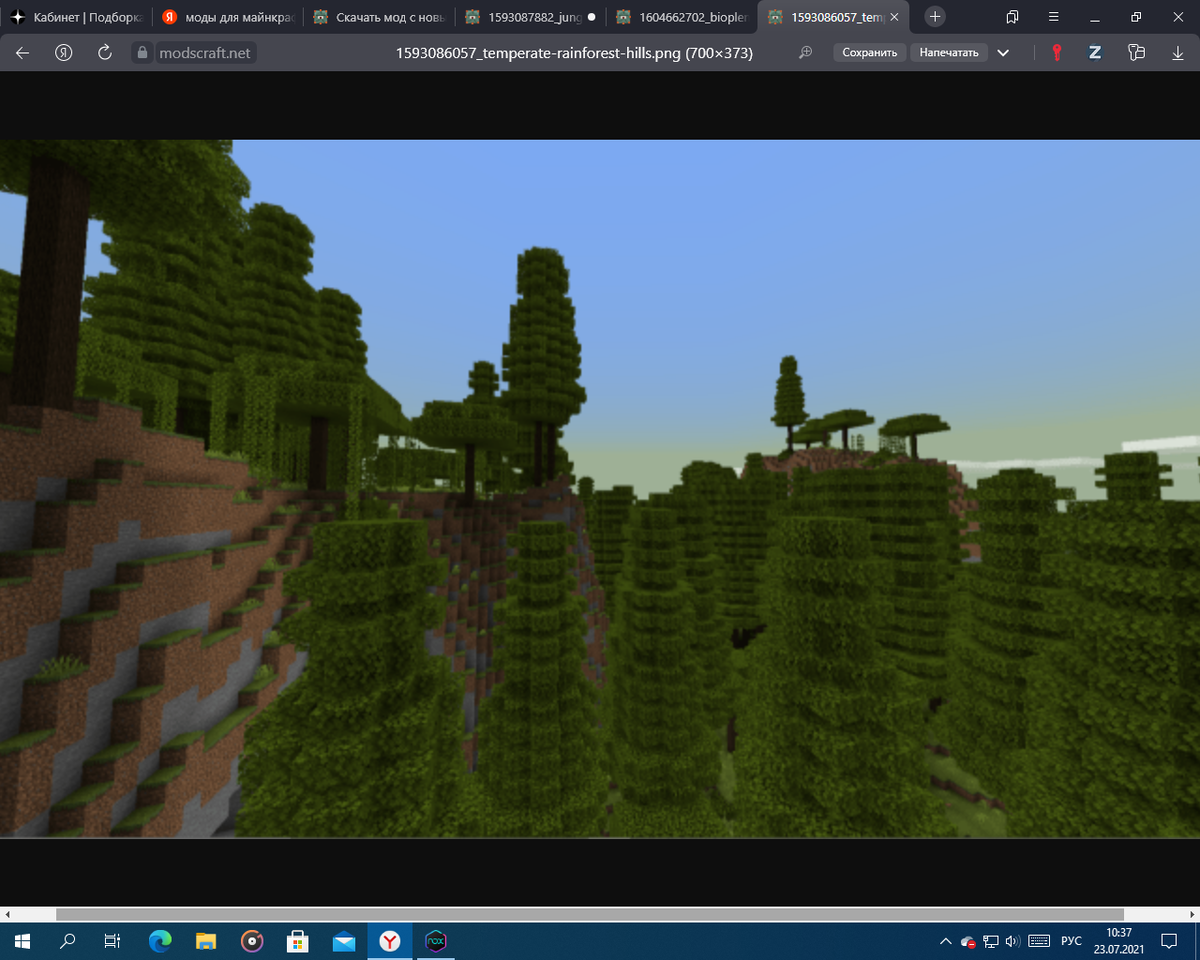Open the browser hamburger menu

[1053, 17]
